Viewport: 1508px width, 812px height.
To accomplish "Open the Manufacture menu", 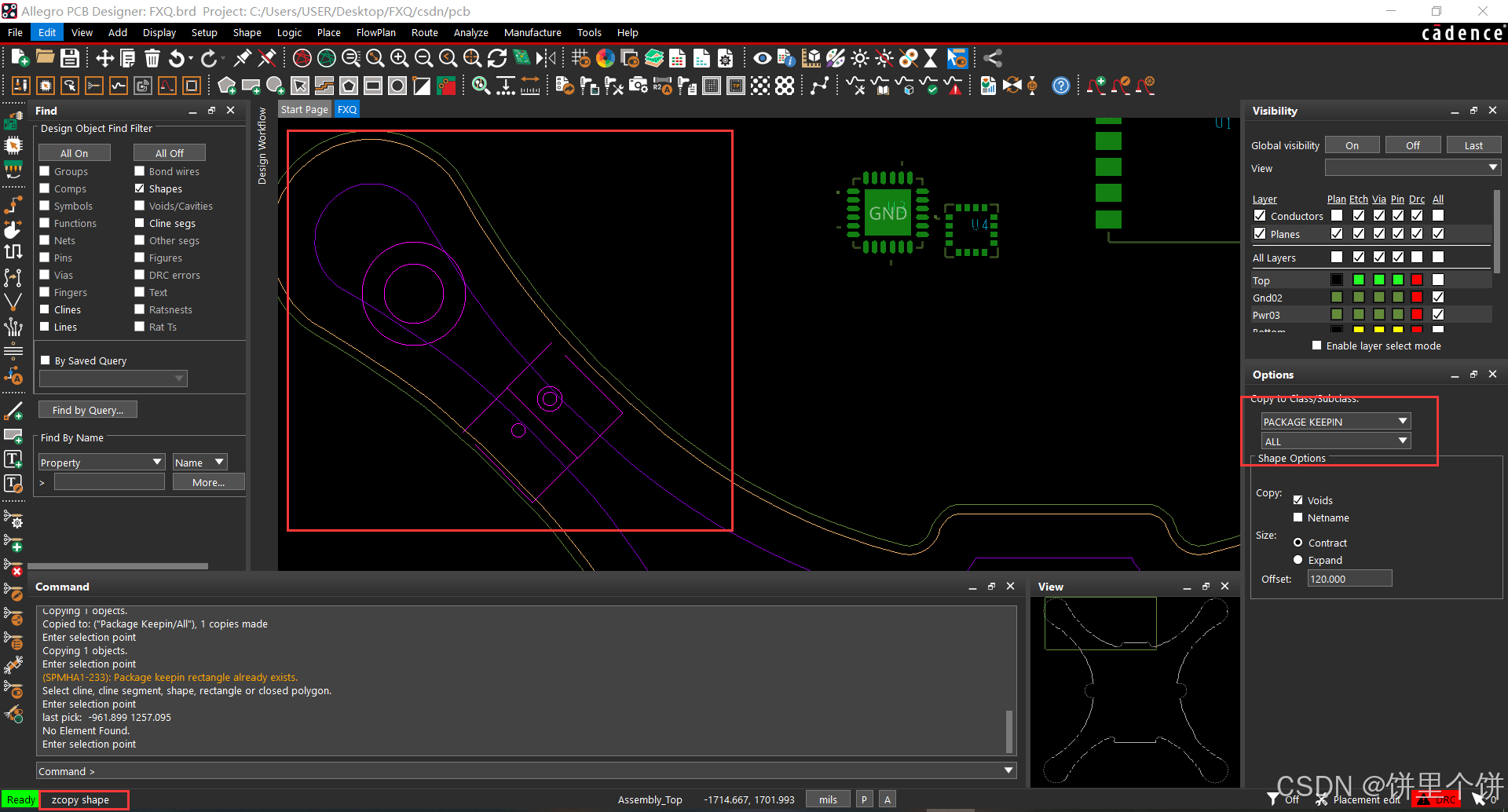I will click(532, 32).
